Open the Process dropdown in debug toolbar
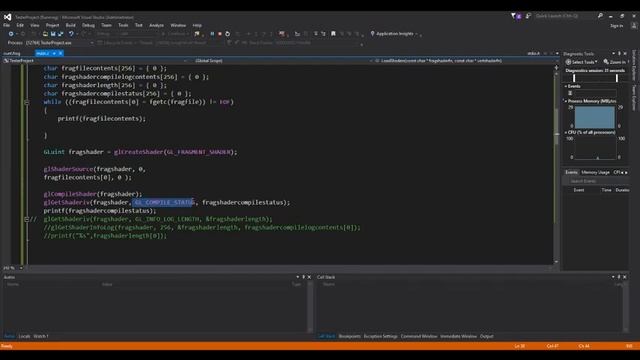 91,42
